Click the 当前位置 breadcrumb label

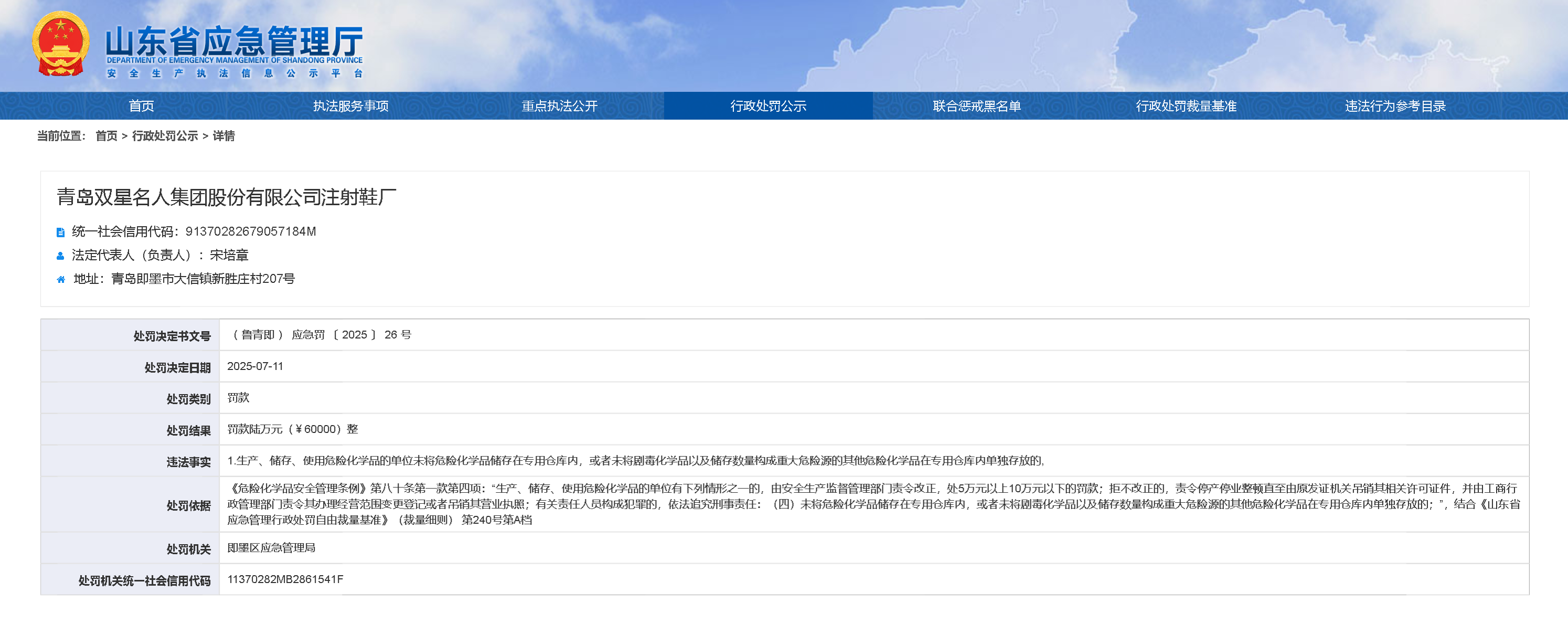(61, 136)
